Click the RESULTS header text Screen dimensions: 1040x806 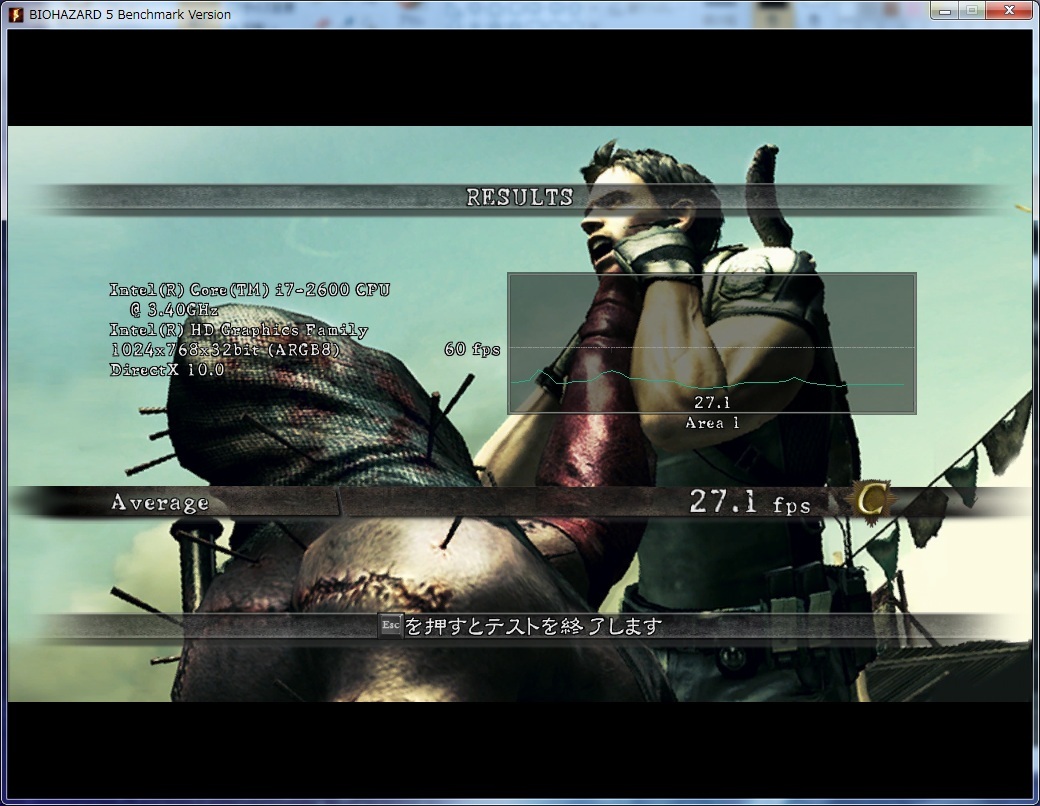519,197
